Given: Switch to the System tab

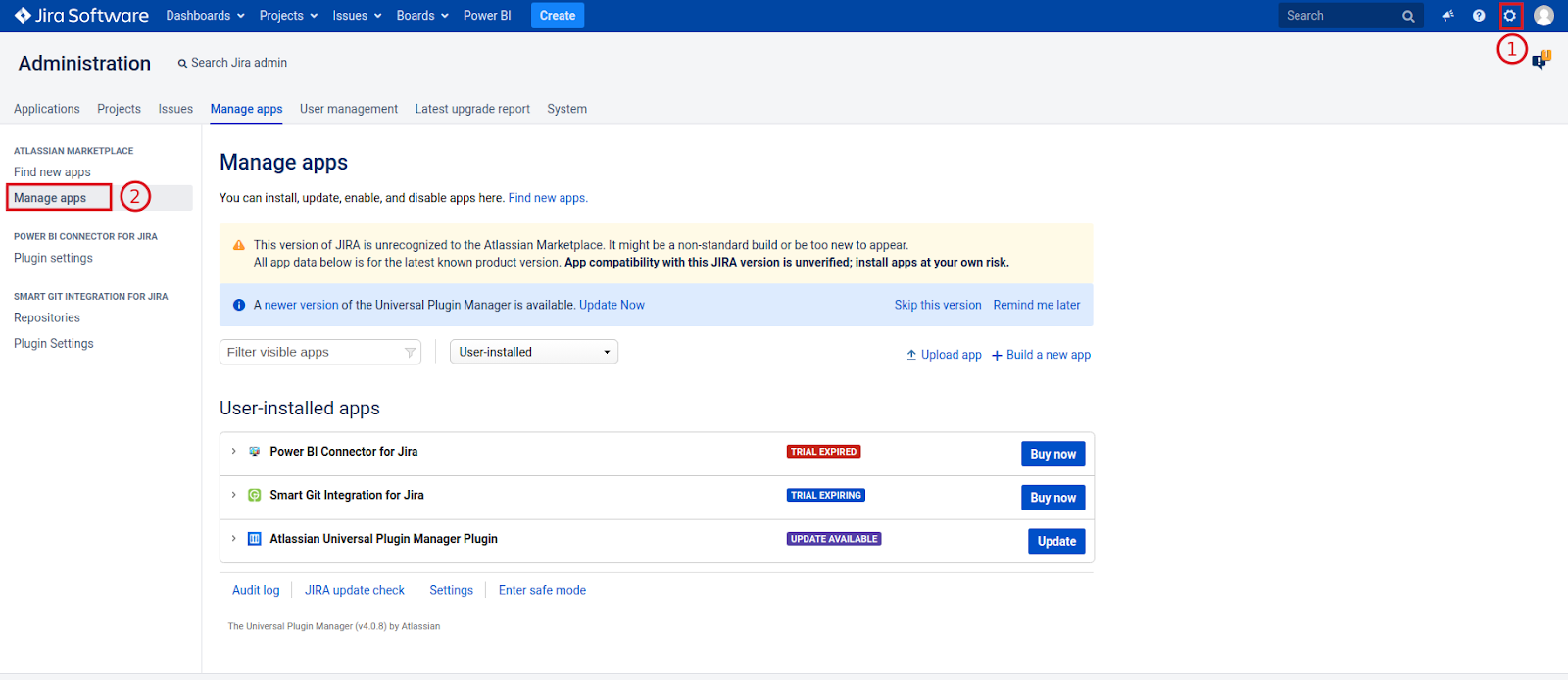Looking at the screenshot, I should click(566, 109).
